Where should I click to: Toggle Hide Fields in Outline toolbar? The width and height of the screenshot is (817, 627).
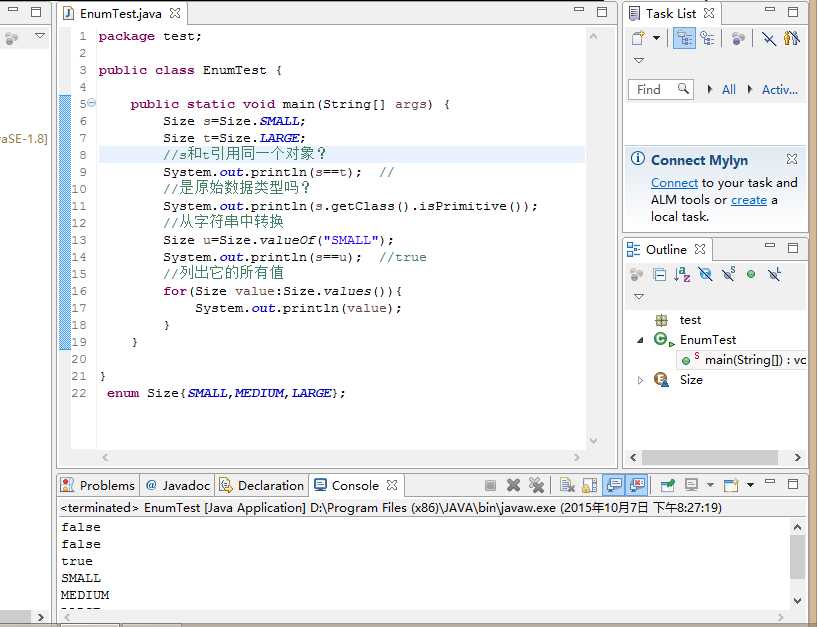[x=705, y=275]
